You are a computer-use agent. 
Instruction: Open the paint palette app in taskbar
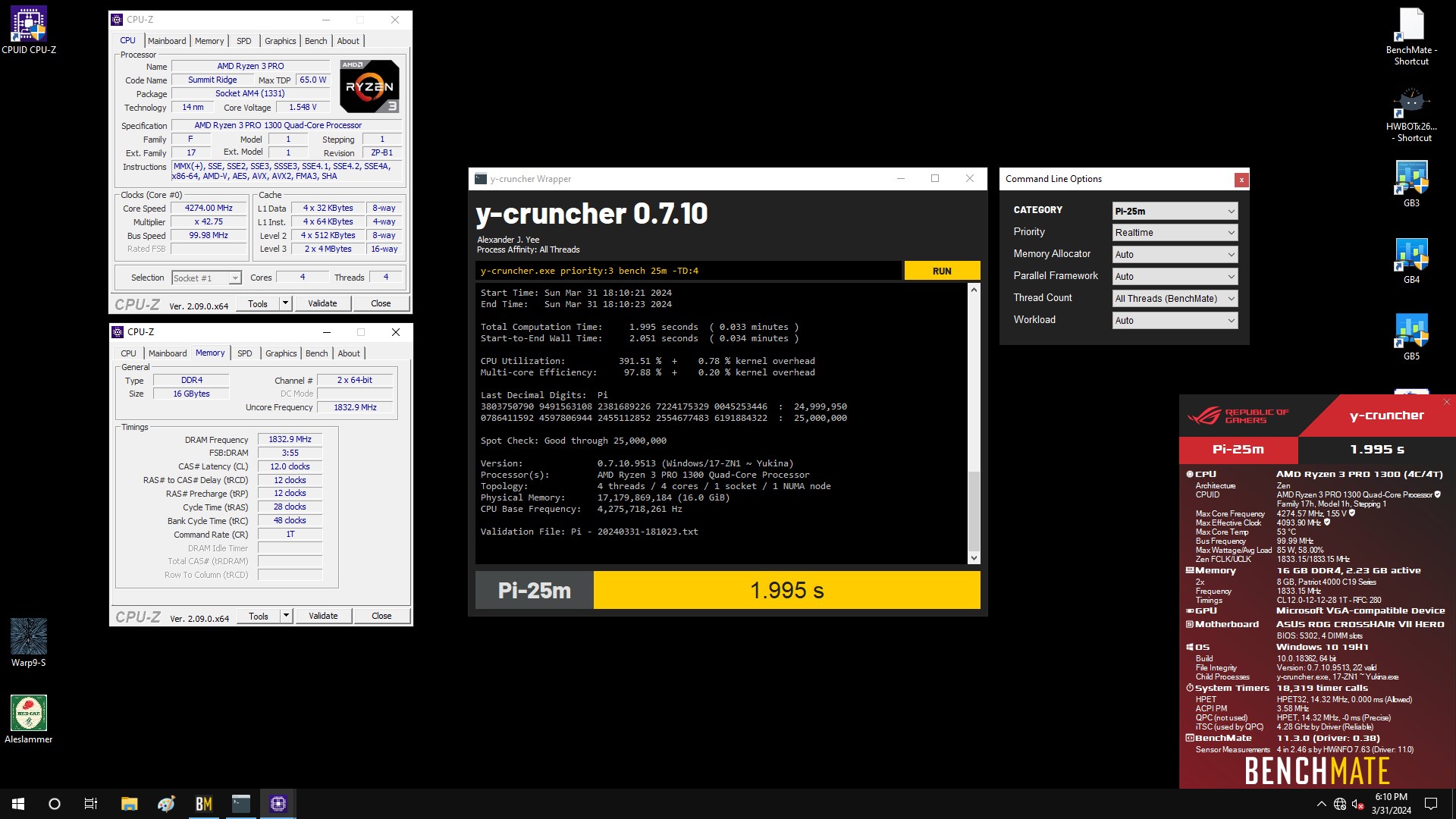pyautogui.click(x=166, y=804)
